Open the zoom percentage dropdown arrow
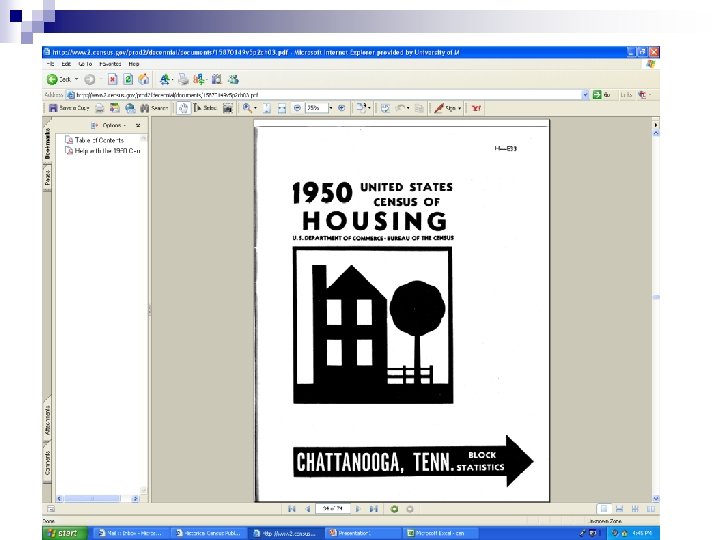 tap(331, 108)
